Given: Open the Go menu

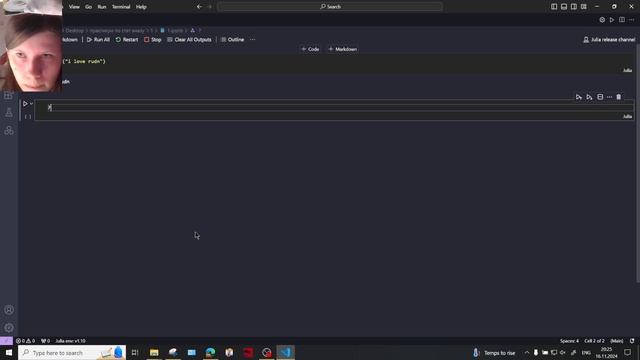Looking at the screenshot, I should [x=88, y=7].
